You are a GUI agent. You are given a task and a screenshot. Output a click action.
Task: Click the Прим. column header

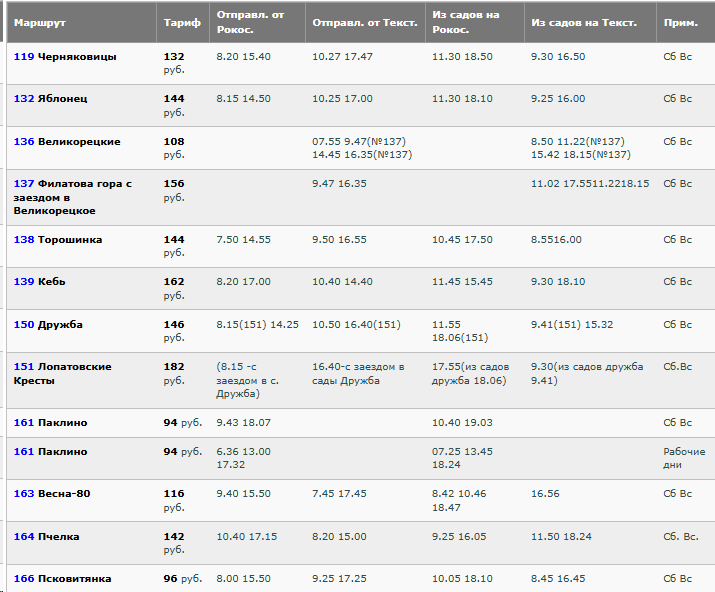click(681, 22)
